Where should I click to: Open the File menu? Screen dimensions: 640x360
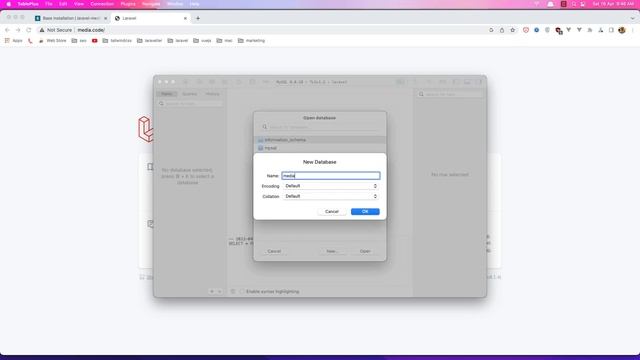tap(49, 4)
